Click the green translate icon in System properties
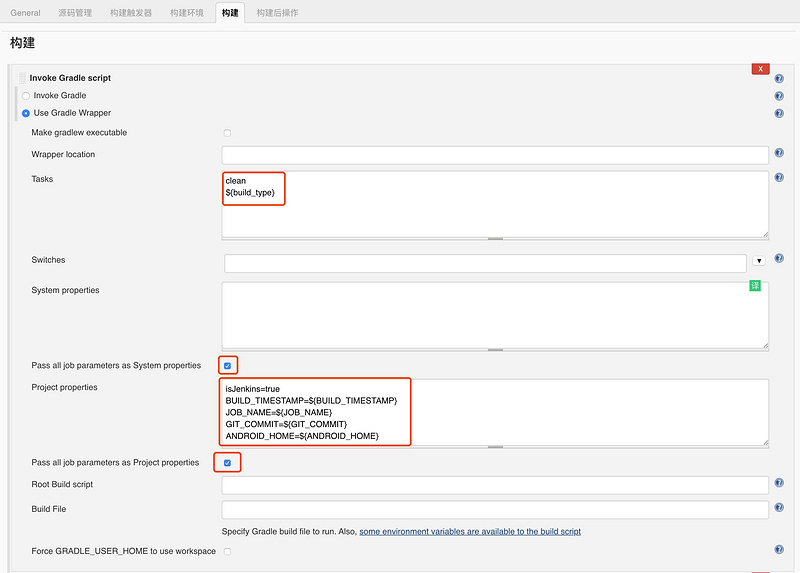800x573 pixels. (x=755, y=286)
